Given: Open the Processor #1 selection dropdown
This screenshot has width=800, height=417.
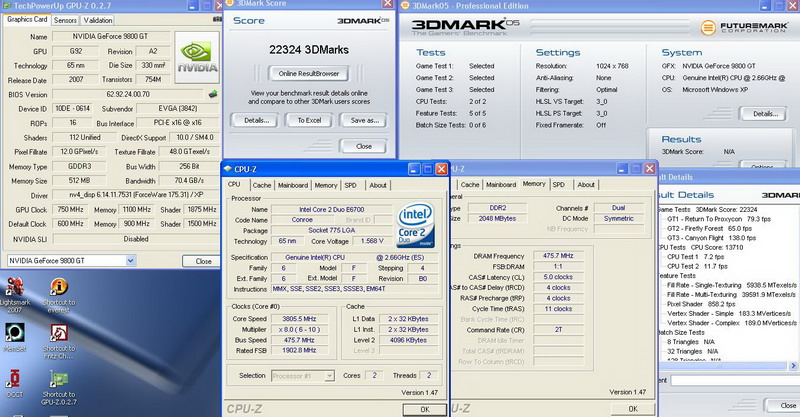Looking at the screenshot, I should (x=329, y=376).
